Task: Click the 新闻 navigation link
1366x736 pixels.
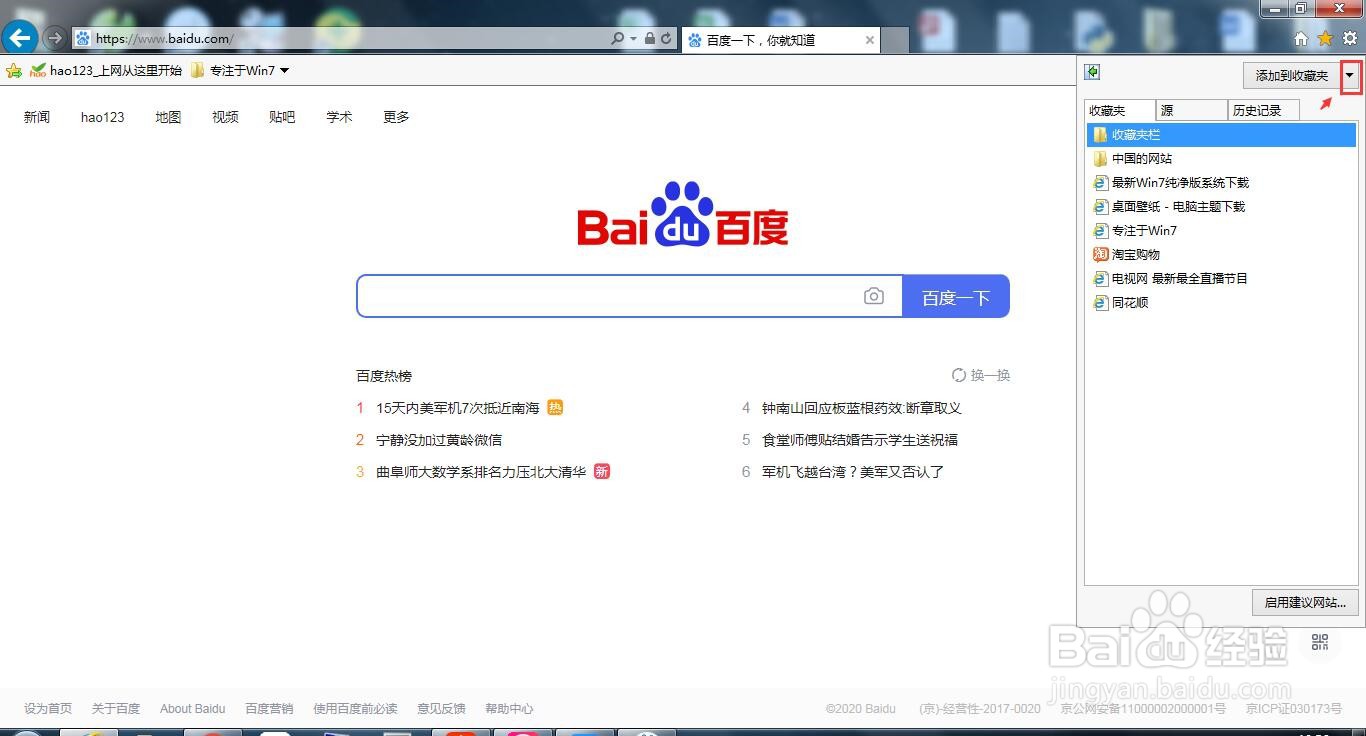Action: 37,117
